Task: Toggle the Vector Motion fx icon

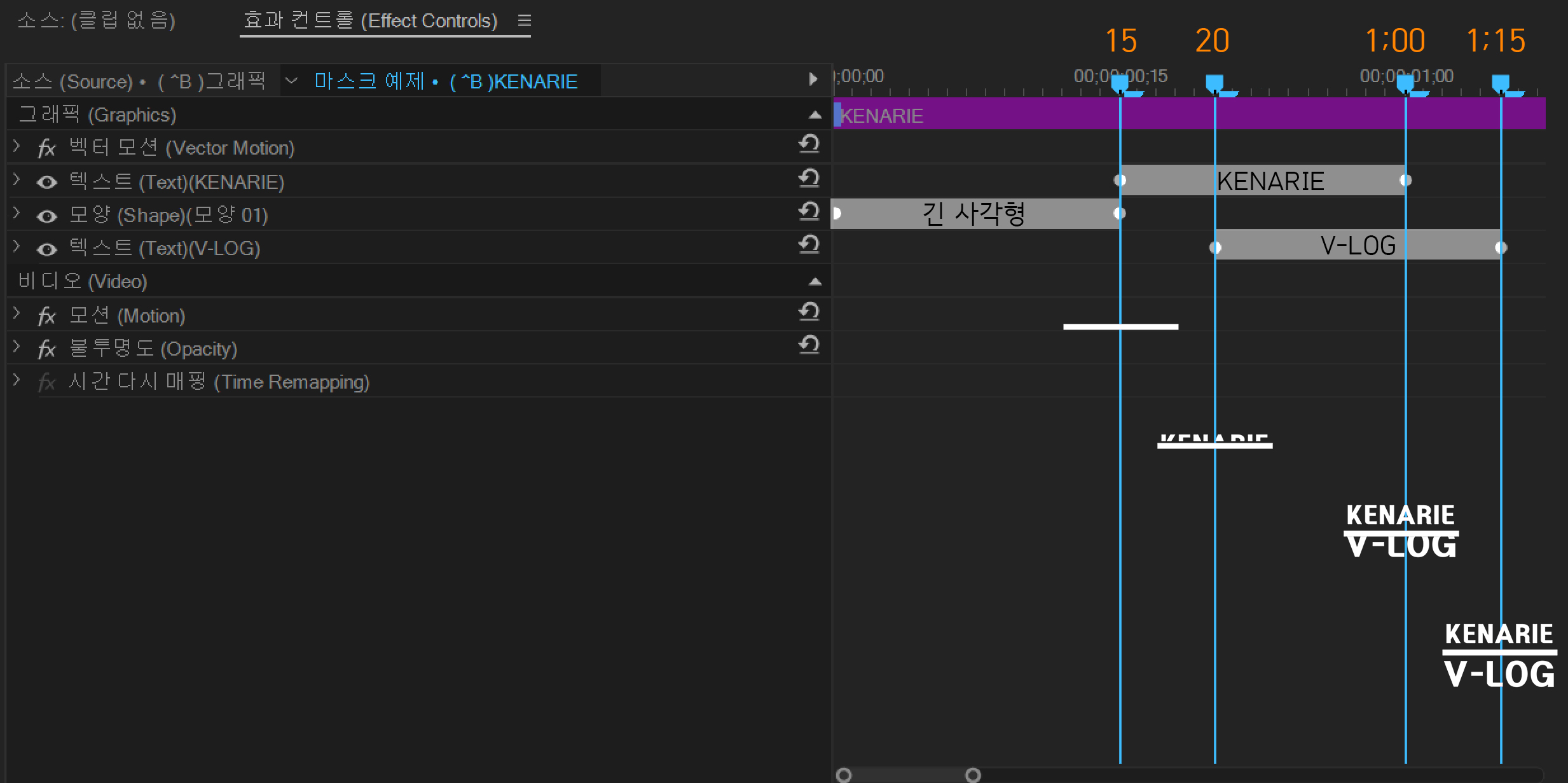Action: (x=46, y=149)
